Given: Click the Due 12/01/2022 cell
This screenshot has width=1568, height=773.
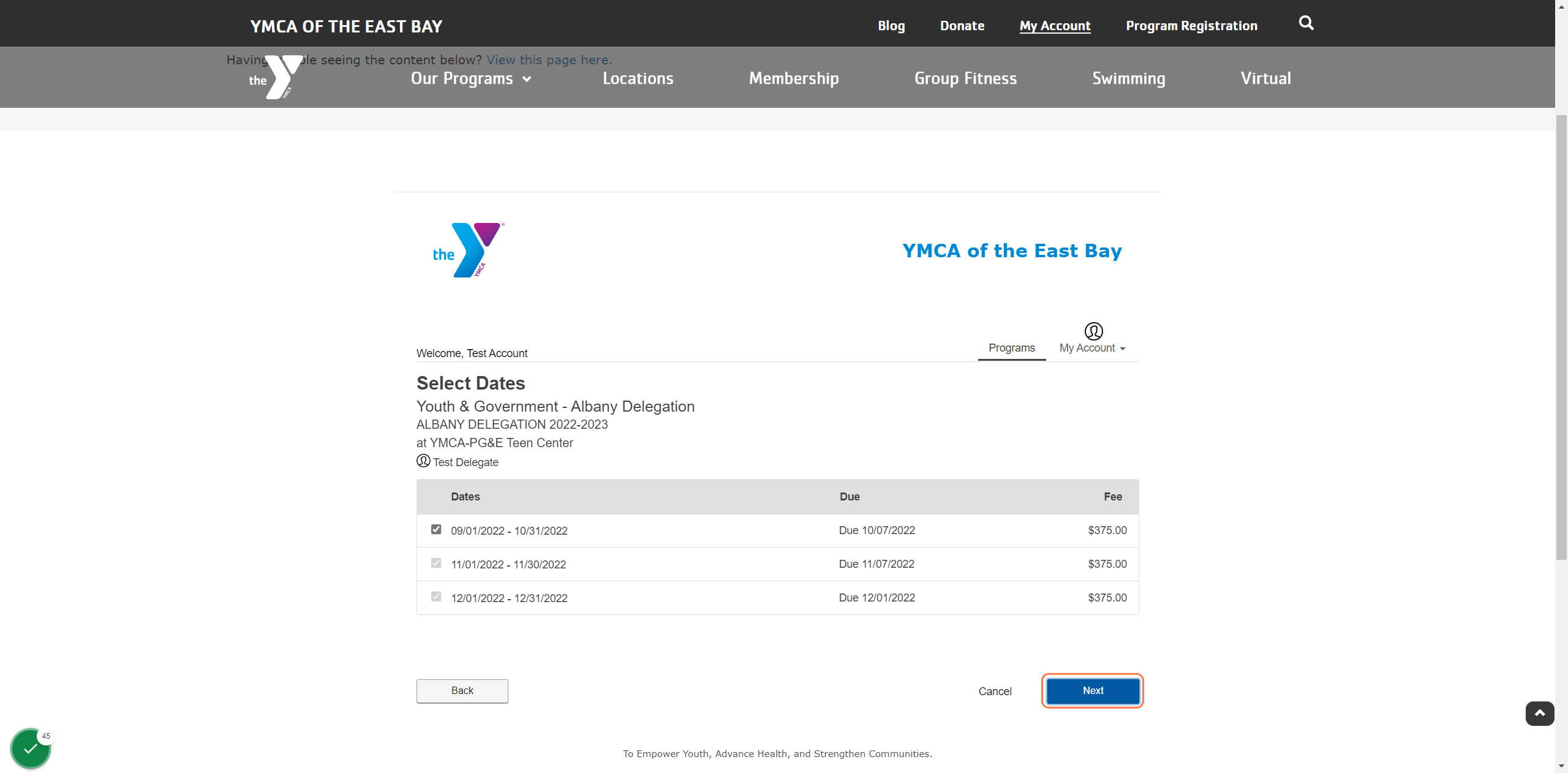Looking at the screenshot, I should 876,598.
